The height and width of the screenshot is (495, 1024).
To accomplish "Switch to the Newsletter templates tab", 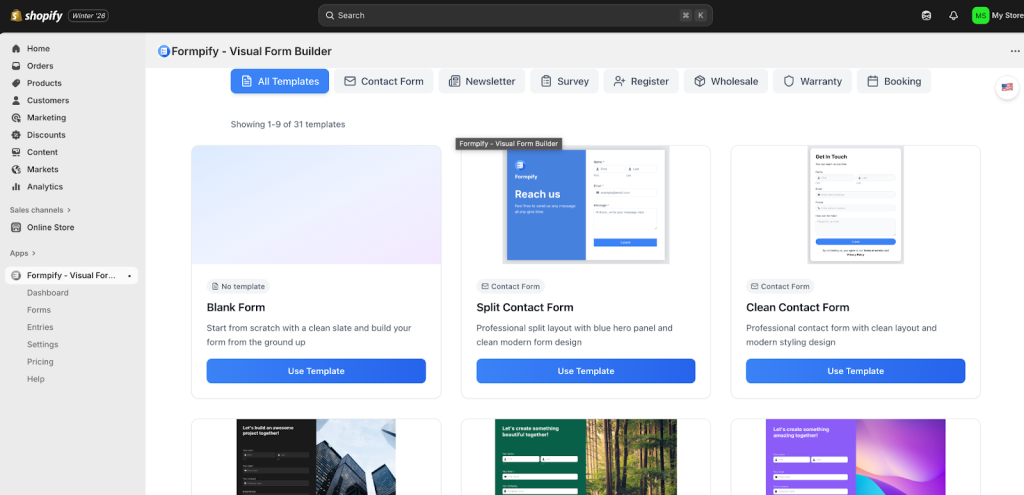I will [482, 81].
